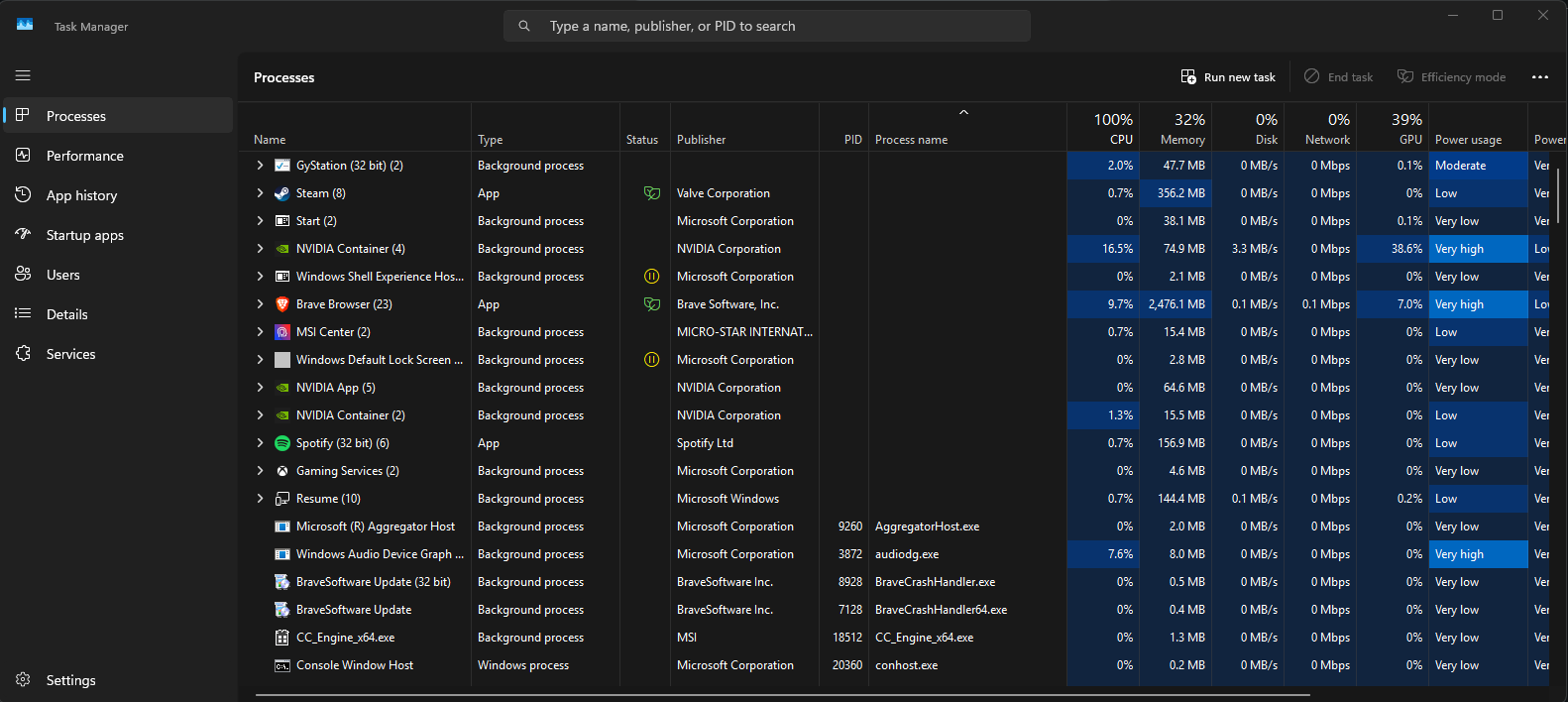Screen dimensions: 1568x702
Task: Click the Valve Corporation publisher cell
Action: pos(744,193)
